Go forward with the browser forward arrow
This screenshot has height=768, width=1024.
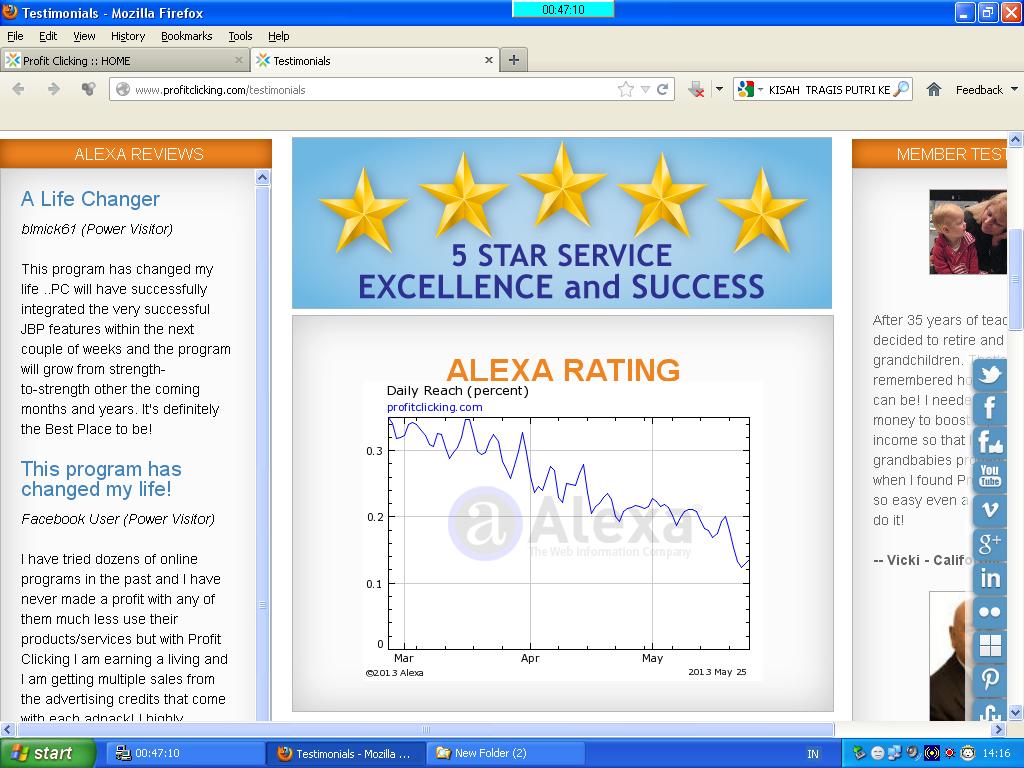[x=54, y=89]
